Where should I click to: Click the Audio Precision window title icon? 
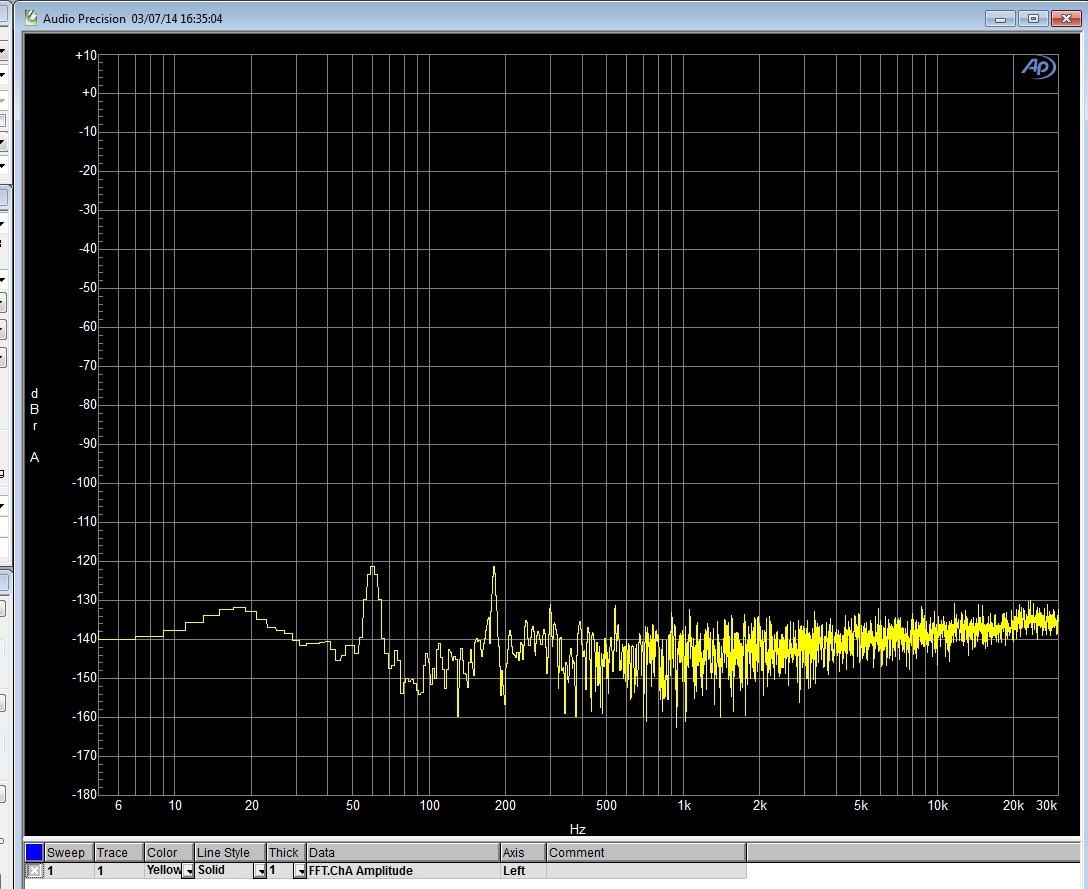(31, 17)
